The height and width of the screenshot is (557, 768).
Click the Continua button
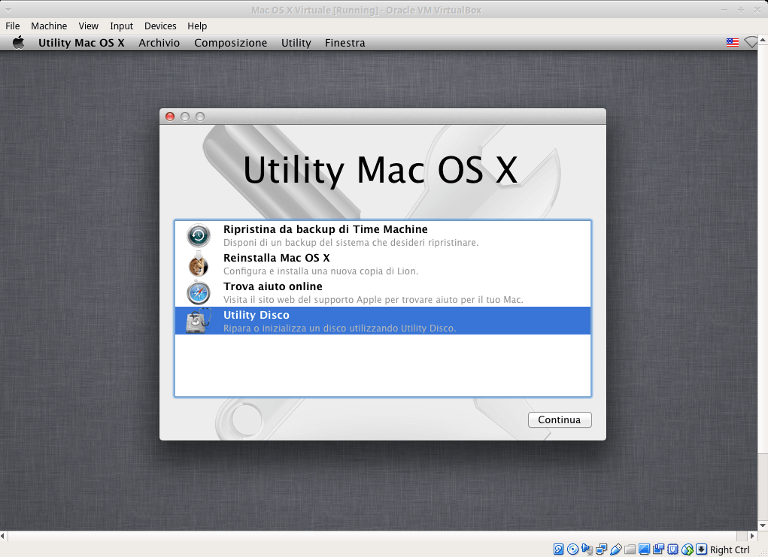click(559, 420)
